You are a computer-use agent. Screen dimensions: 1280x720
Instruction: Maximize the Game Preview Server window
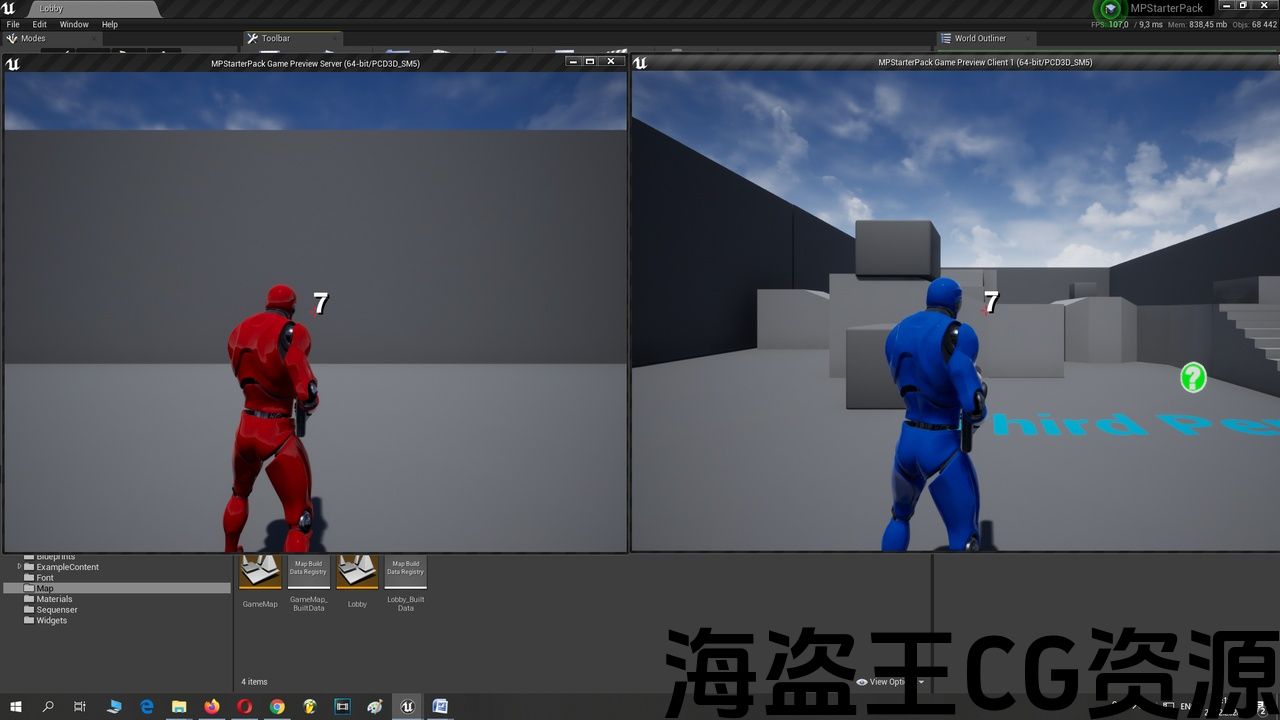pyautogui.click(x=590, y=62)
